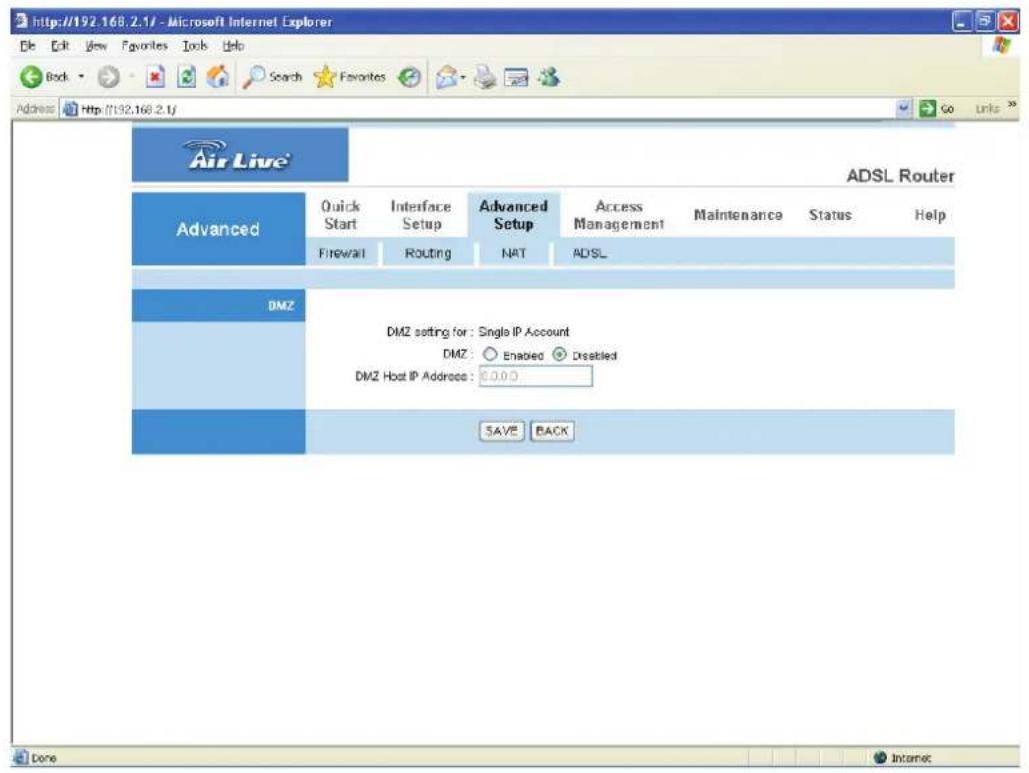Open the File menu
Viewport: 1029px width, 773px height.
coord(28,46)
